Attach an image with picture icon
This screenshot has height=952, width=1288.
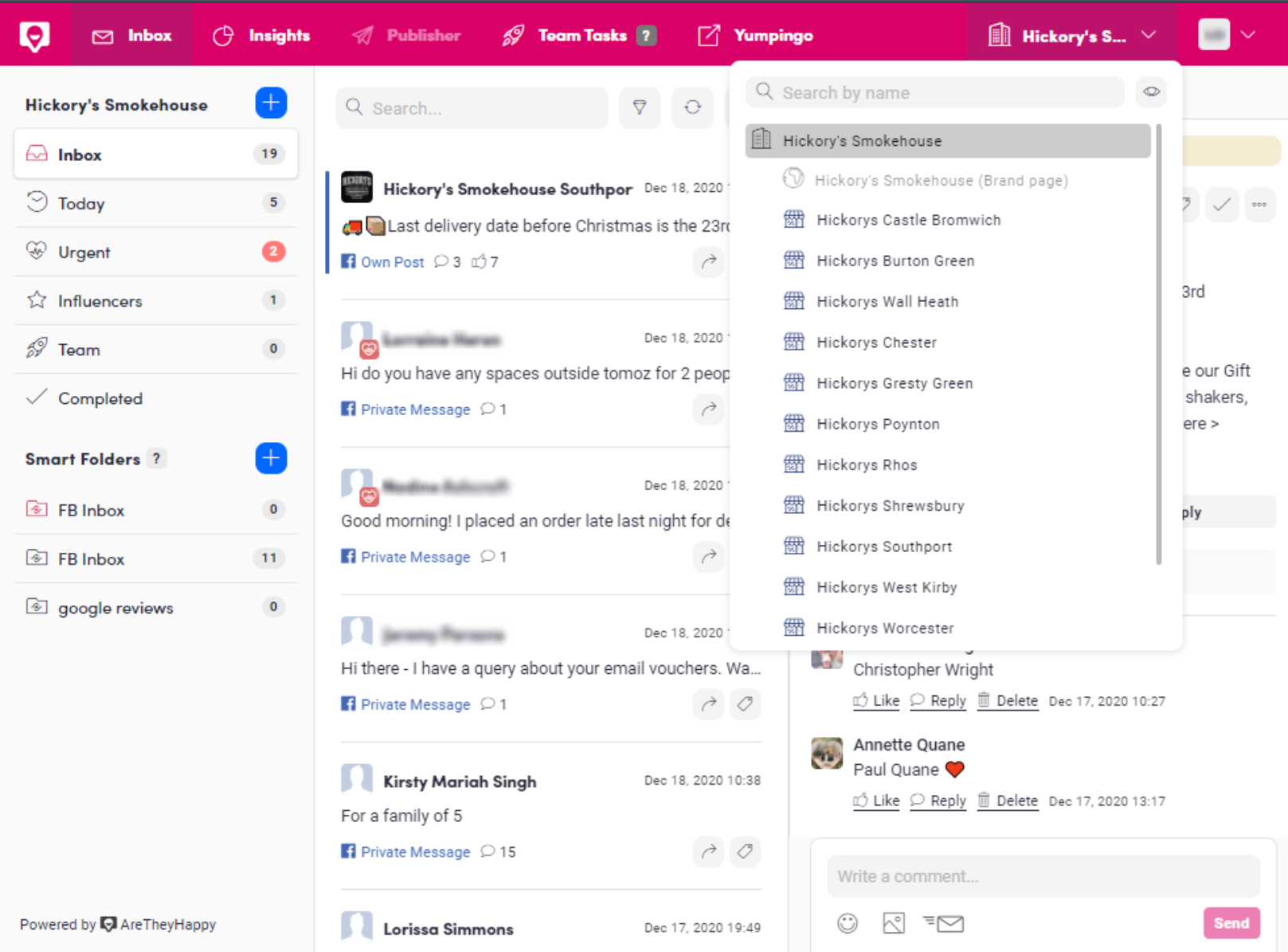coord(894,923)
